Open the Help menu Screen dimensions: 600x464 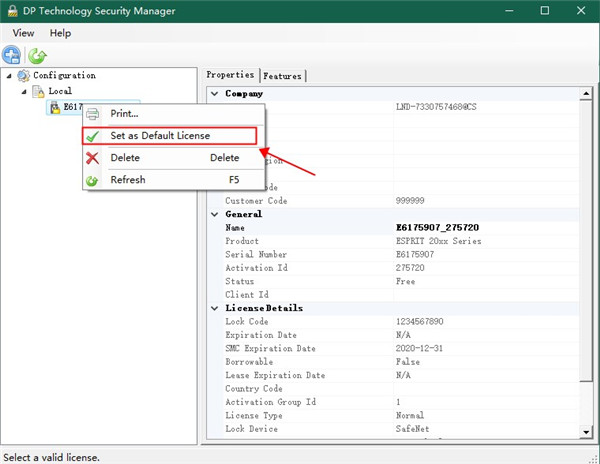click(x=60, y=33)
